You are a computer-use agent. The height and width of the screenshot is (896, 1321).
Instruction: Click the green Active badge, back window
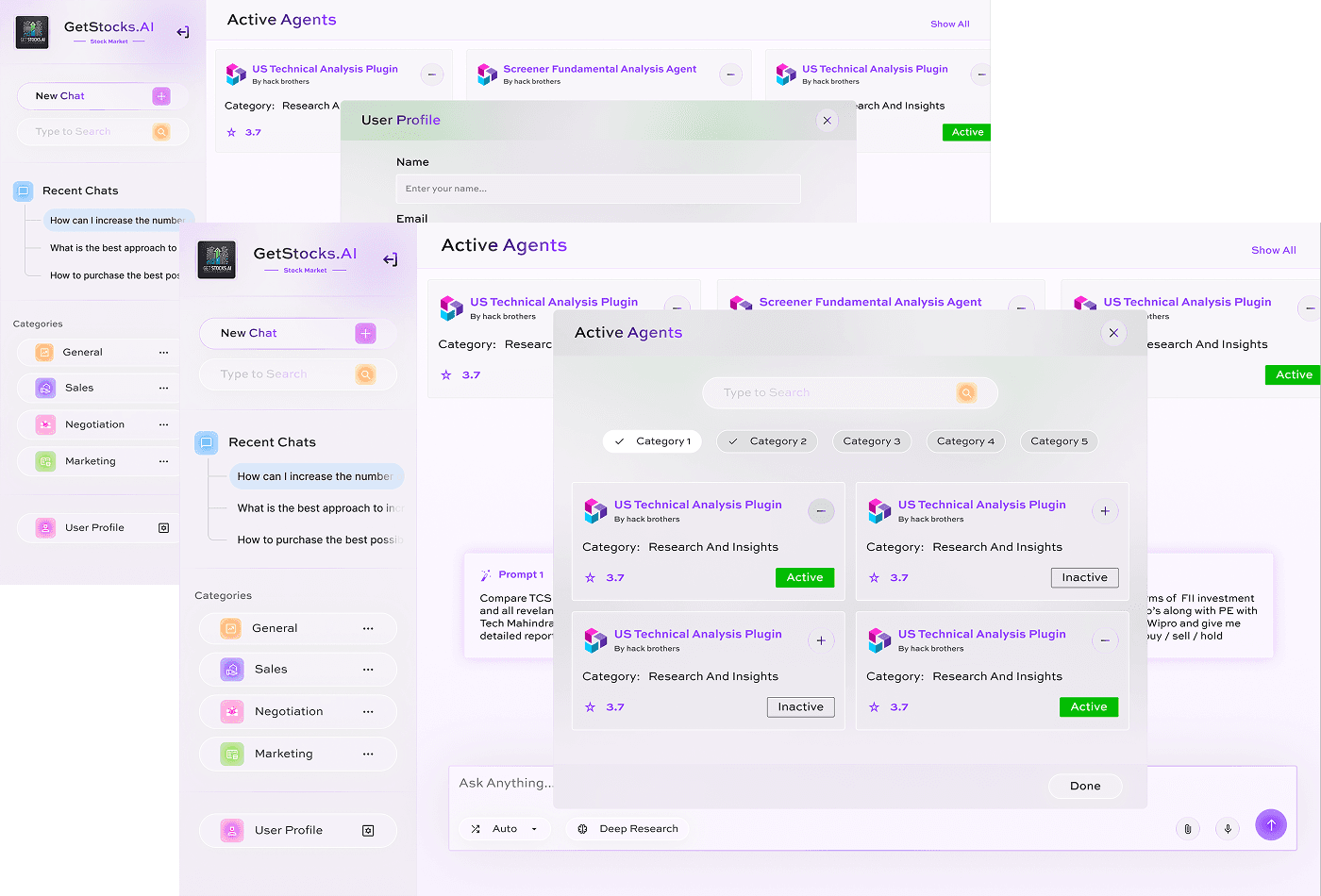pos(966,132)
